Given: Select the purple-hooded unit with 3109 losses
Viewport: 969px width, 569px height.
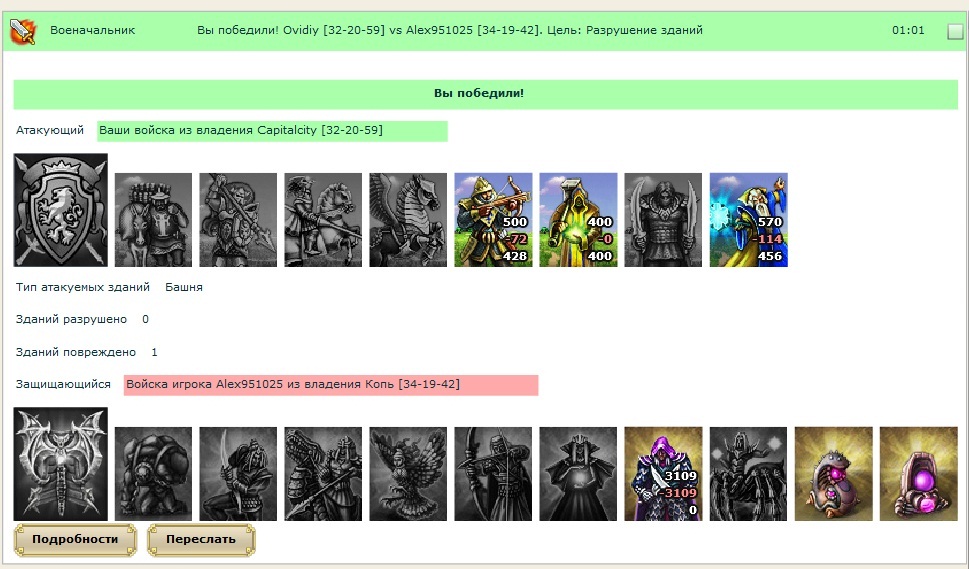Looking at the screenshot, I should coord(663,474).
